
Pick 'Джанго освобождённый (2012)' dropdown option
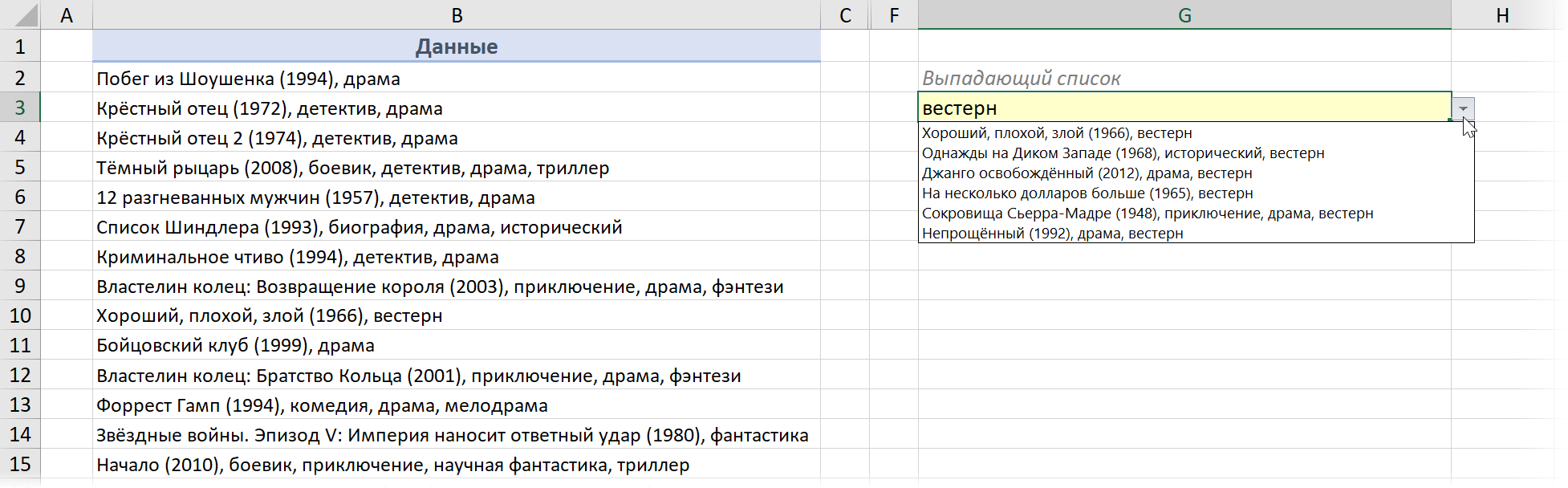tap(1086, 173)
